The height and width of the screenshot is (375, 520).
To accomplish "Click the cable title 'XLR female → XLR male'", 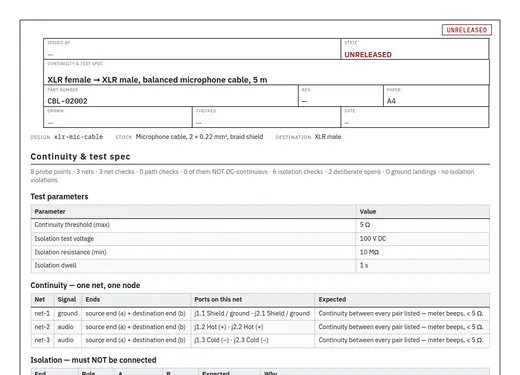I will pos(157,80).
